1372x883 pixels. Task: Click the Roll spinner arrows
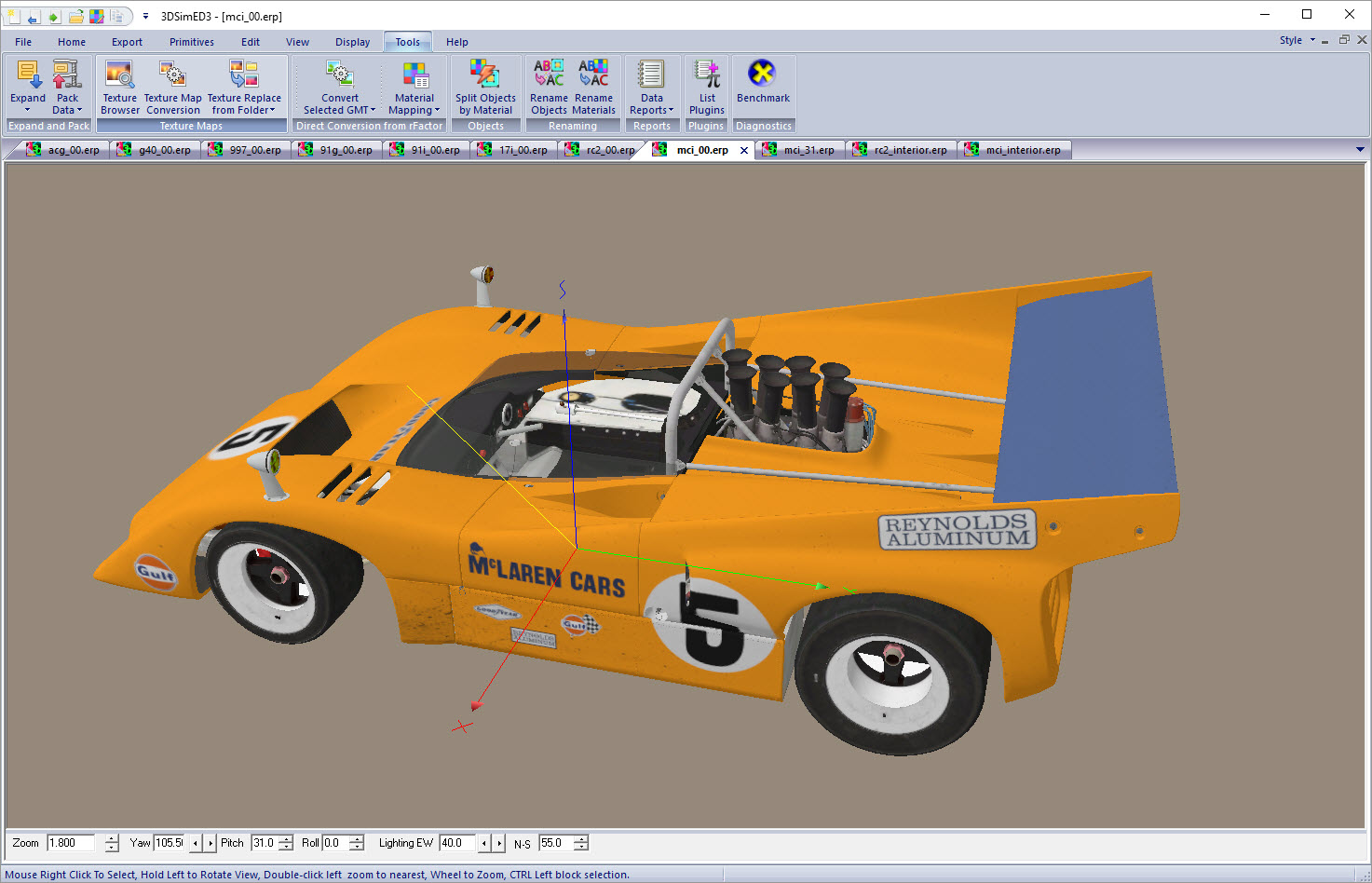pyautogui.click(x=357, y=843)
